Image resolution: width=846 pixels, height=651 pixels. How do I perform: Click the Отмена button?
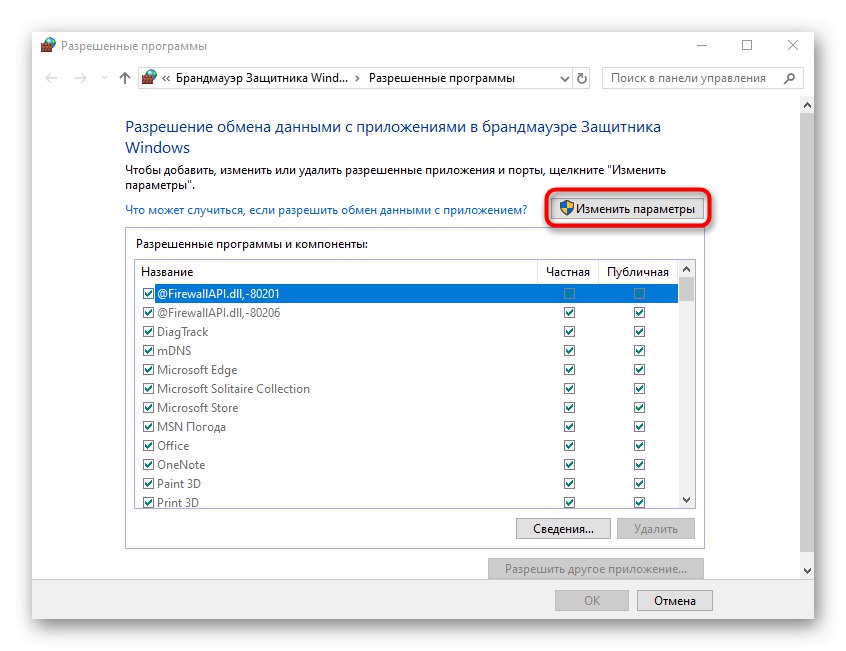coord(674,600)
